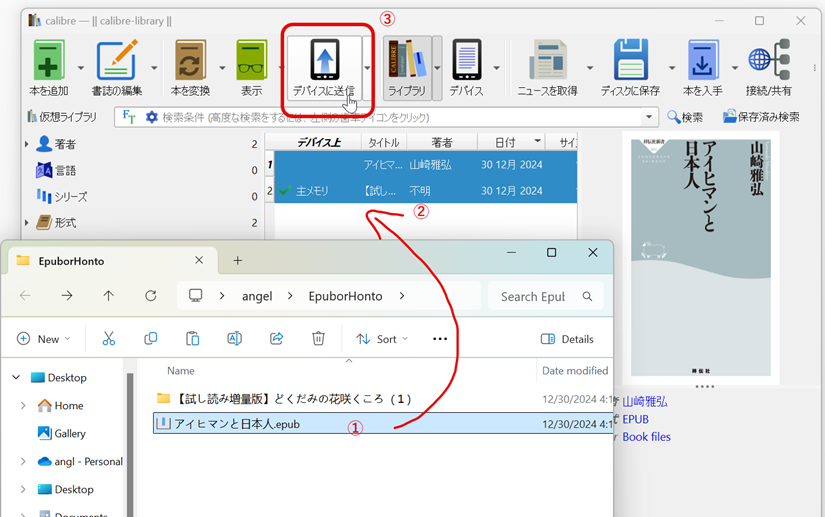The height and width of the screenshot is (517, 825).
Task: Click the Delete trash icon
Action: coord(318,339)
